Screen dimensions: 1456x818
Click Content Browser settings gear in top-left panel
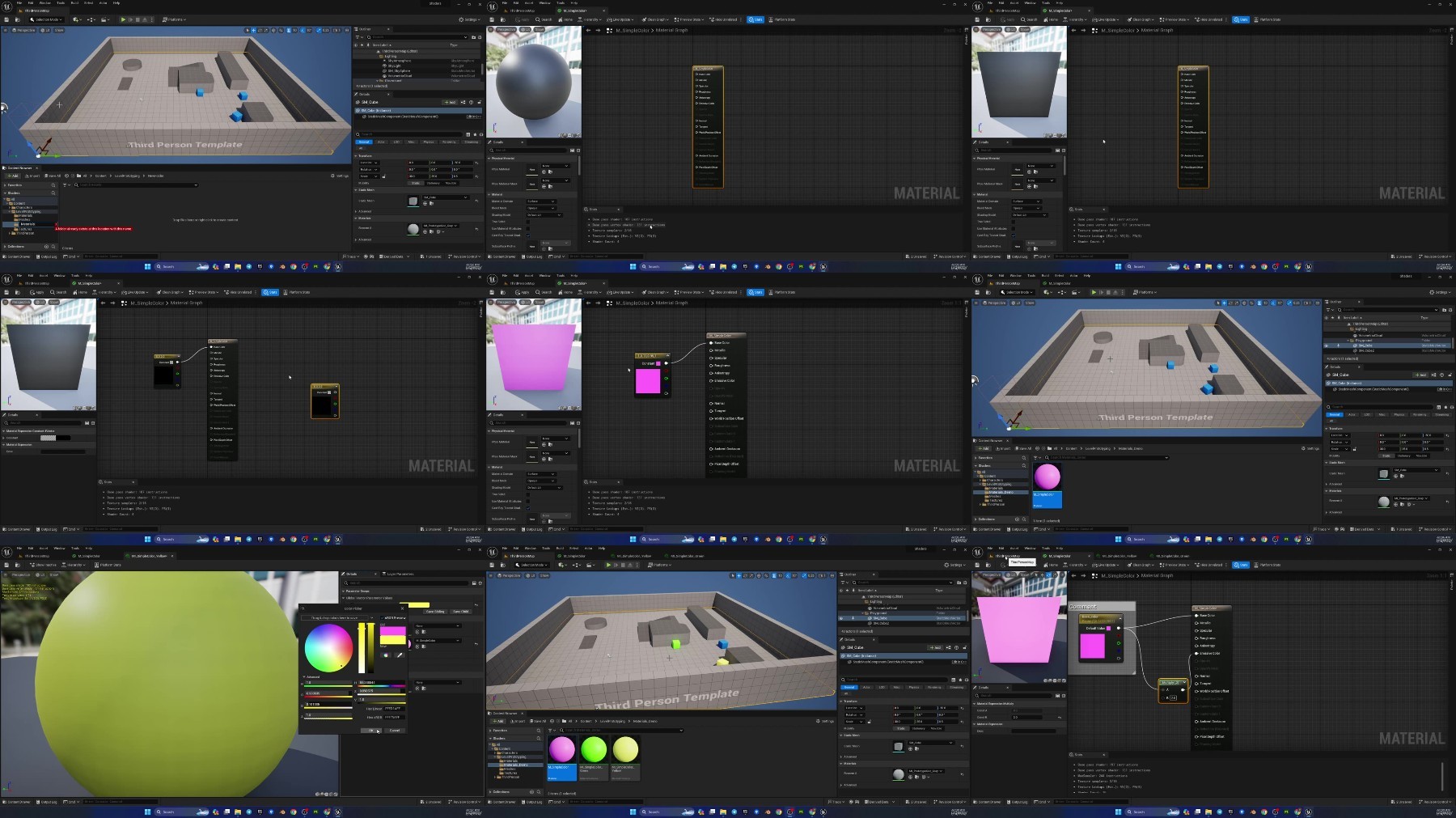pyautogui.click(x=340, y=176)
